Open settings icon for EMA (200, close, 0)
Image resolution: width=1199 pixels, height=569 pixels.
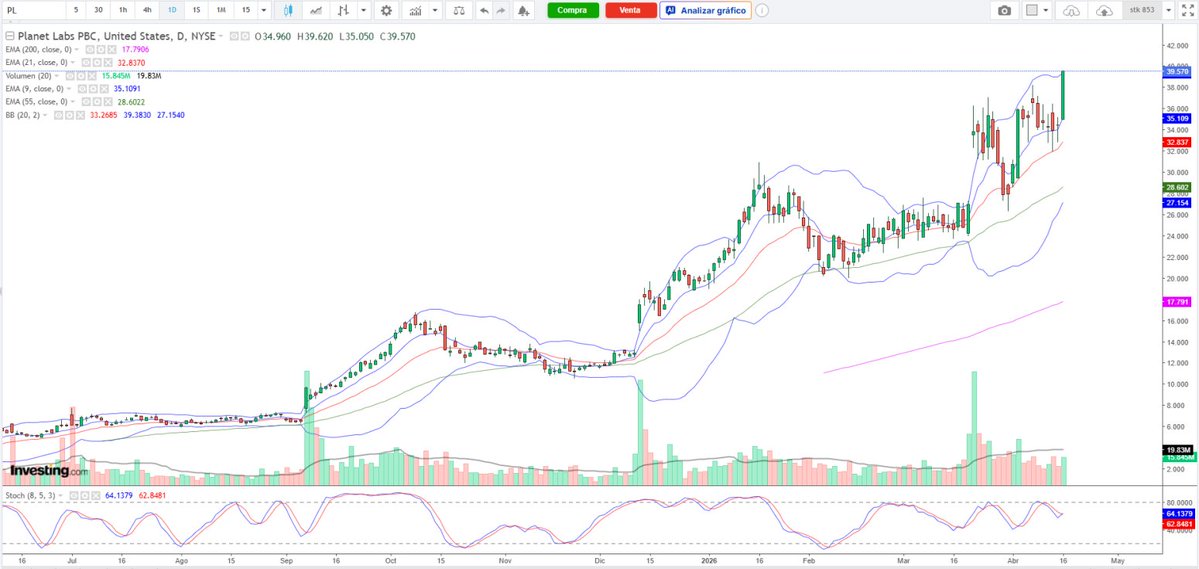[101, 50]
